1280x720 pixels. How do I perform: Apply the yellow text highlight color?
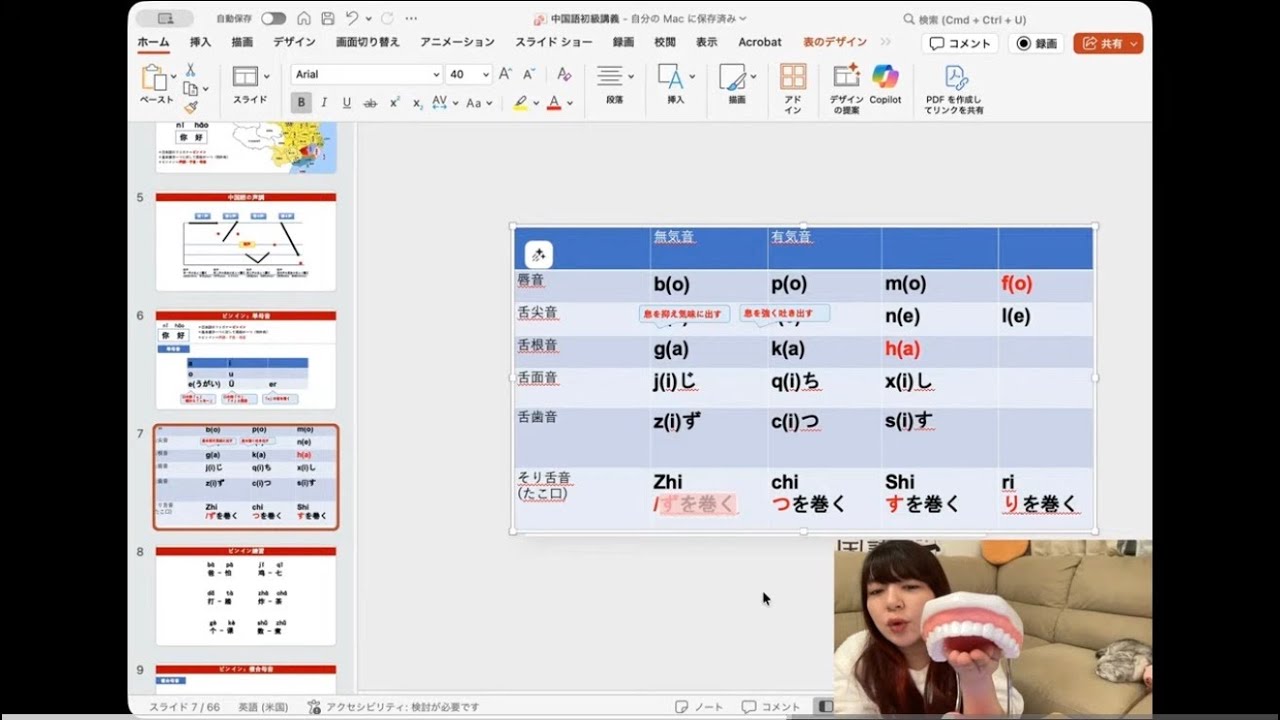(x=520, y=102)
